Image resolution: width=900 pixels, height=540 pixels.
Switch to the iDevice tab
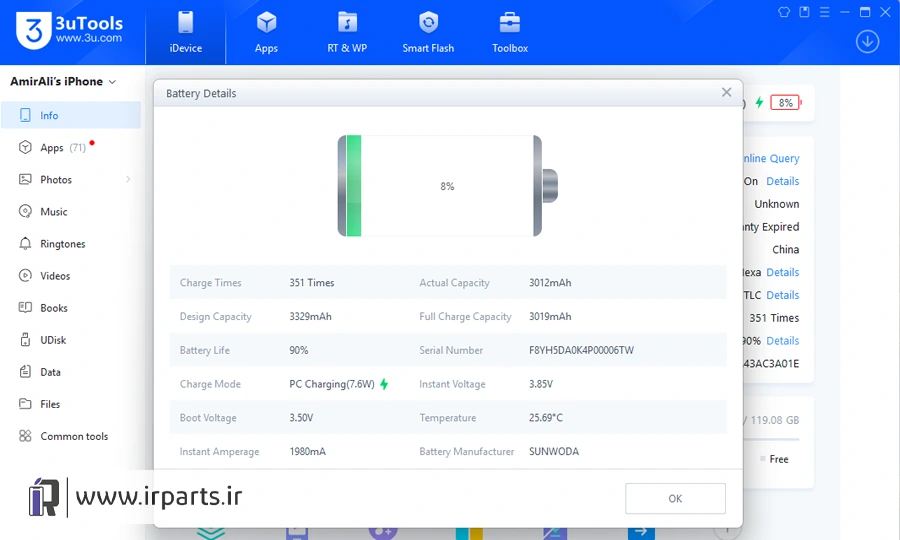pos(185,32)
